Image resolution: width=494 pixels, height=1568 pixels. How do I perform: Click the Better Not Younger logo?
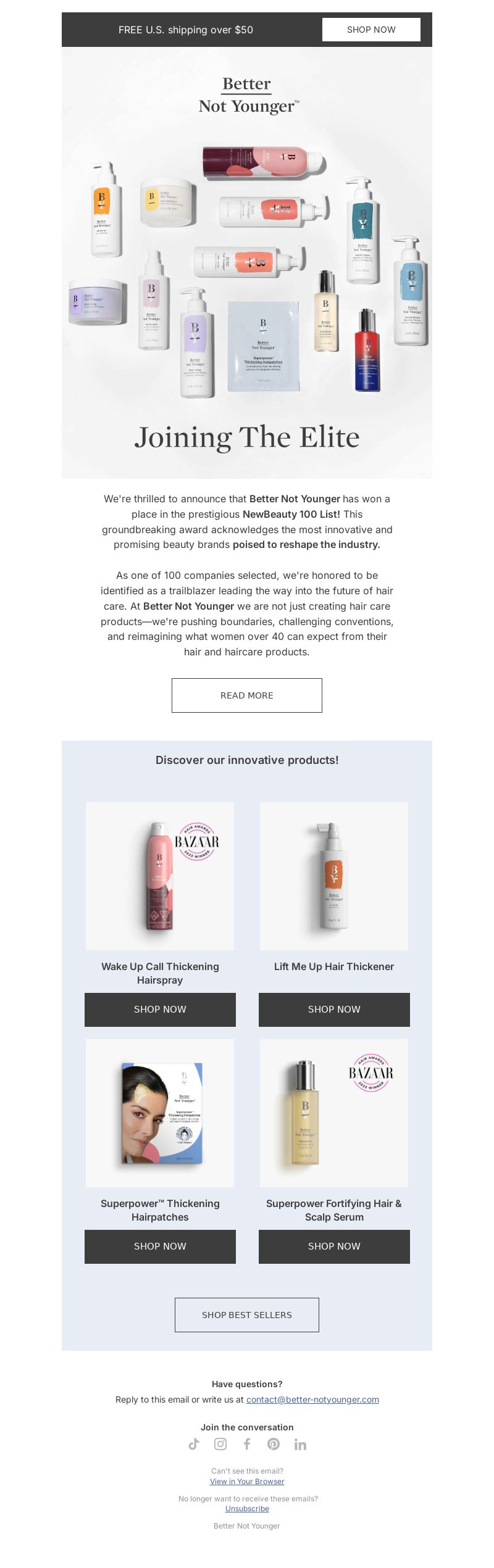248,95
